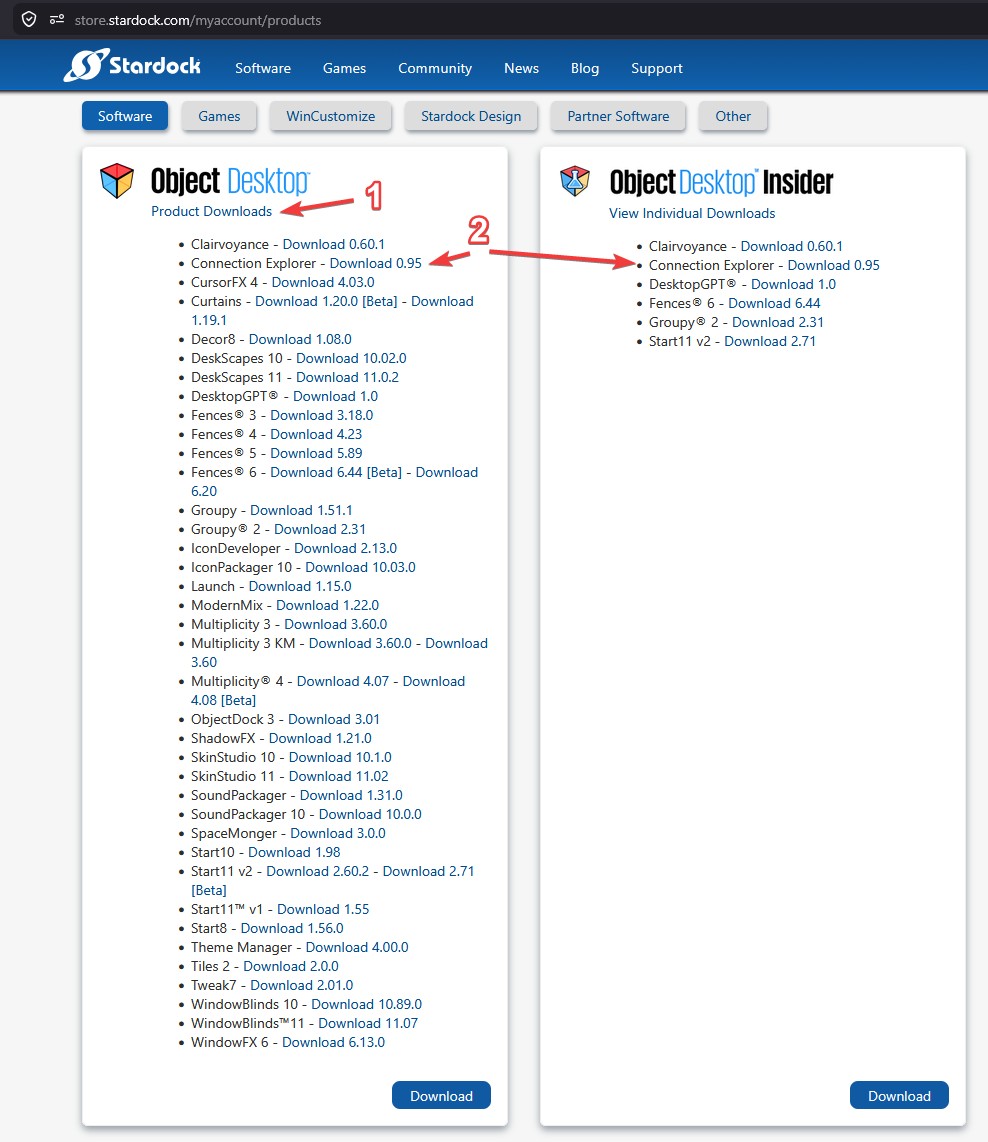Switch to the Stardock Design tab
Image resolution: width=988 pixels, height=1142 pixels.
[x=471, y=116]
